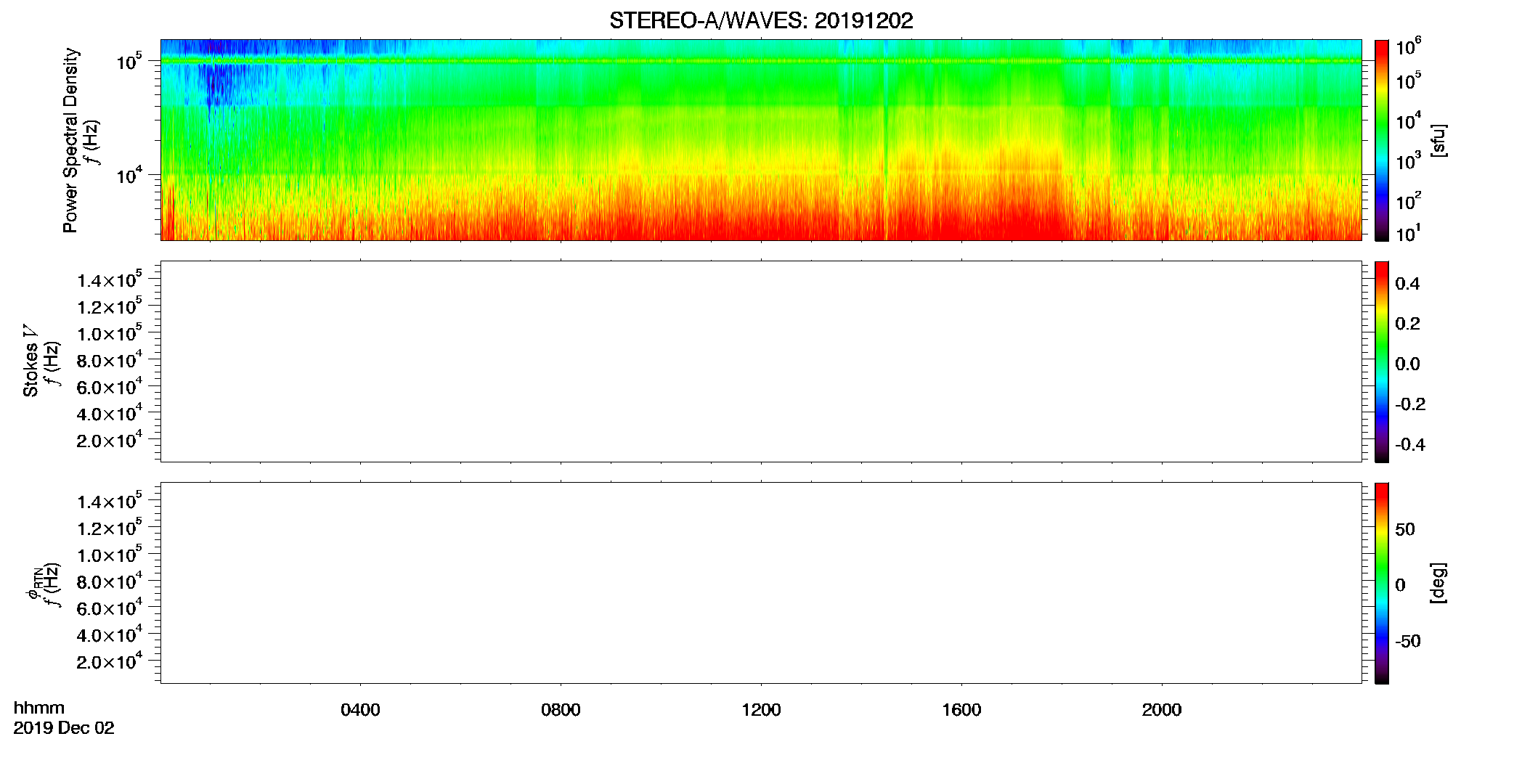Screen dimensions: 1522x784
Task: Click the top power spectral density colorbar
Action: coord(1382,140)
